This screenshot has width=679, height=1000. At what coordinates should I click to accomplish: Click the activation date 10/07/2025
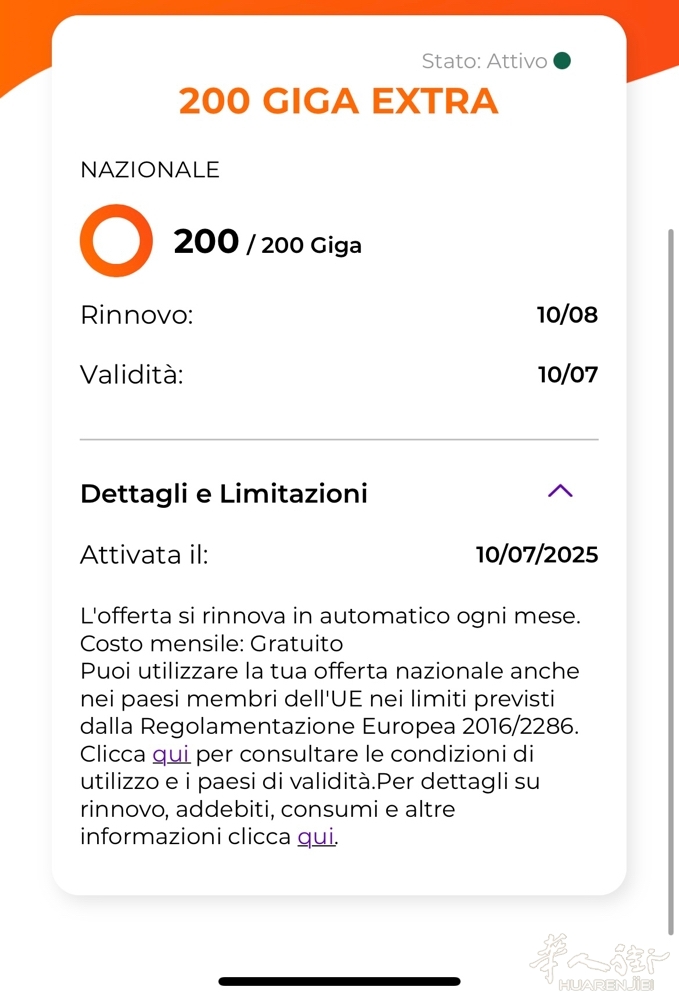537,554
